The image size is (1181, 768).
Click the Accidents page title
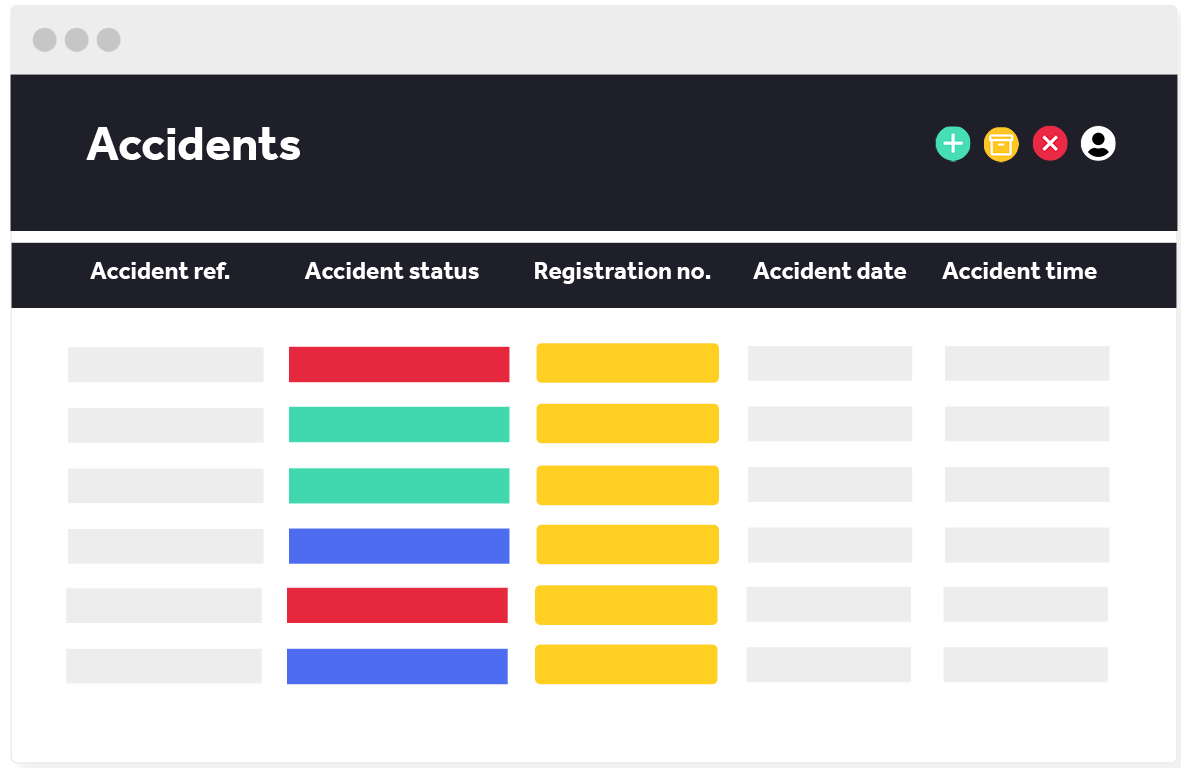[x=194, y=144]
